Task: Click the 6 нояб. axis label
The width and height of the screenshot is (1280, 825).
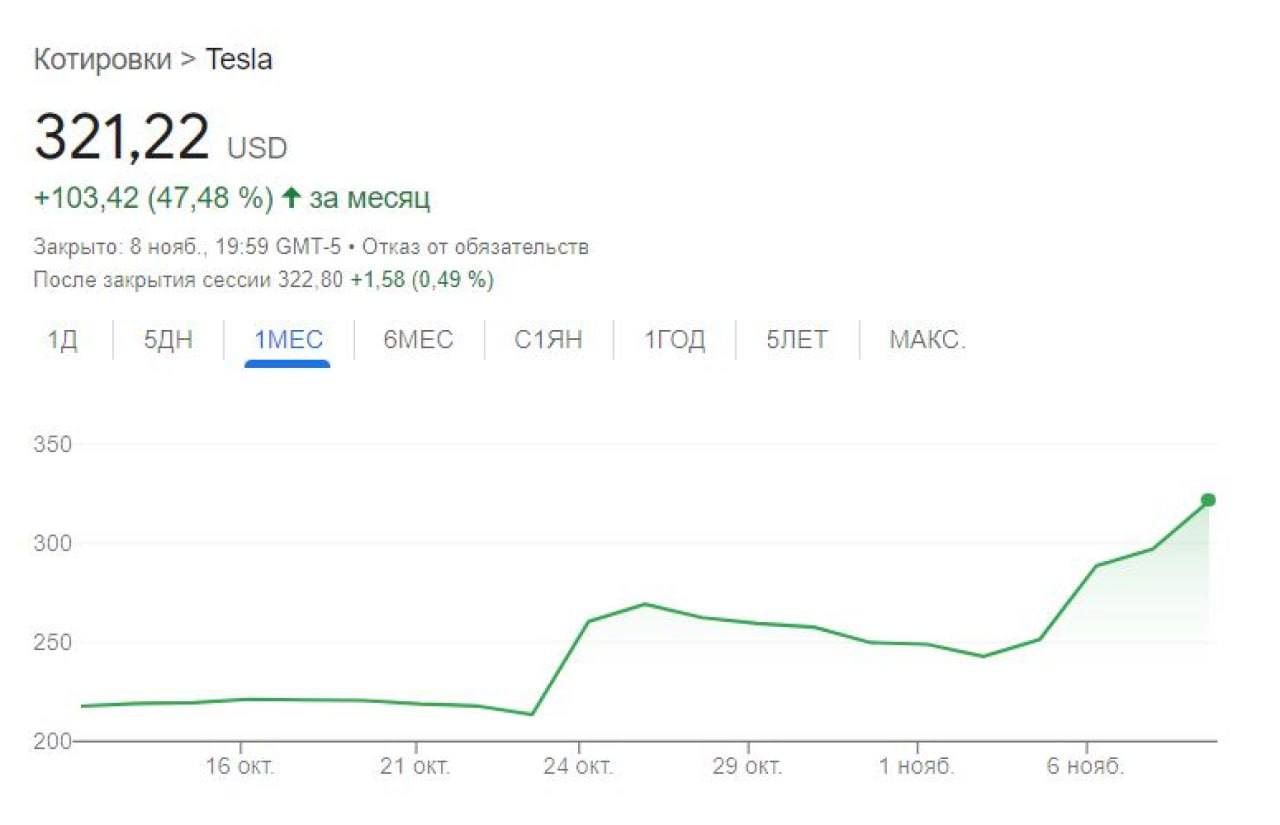Action: [x=1086, y=768]
